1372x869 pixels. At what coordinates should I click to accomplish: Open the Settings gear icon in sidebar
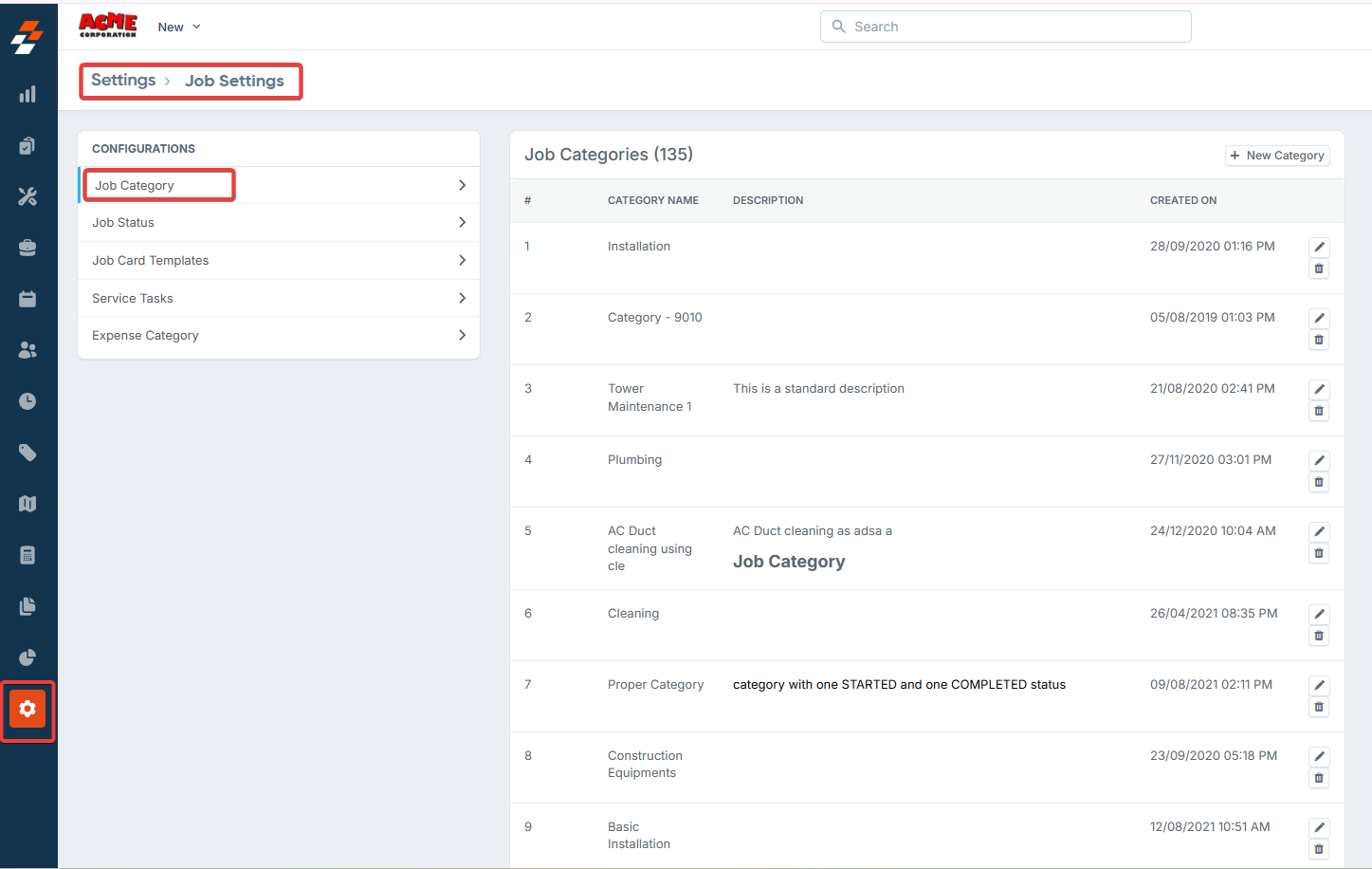click(x=27, y=709)
